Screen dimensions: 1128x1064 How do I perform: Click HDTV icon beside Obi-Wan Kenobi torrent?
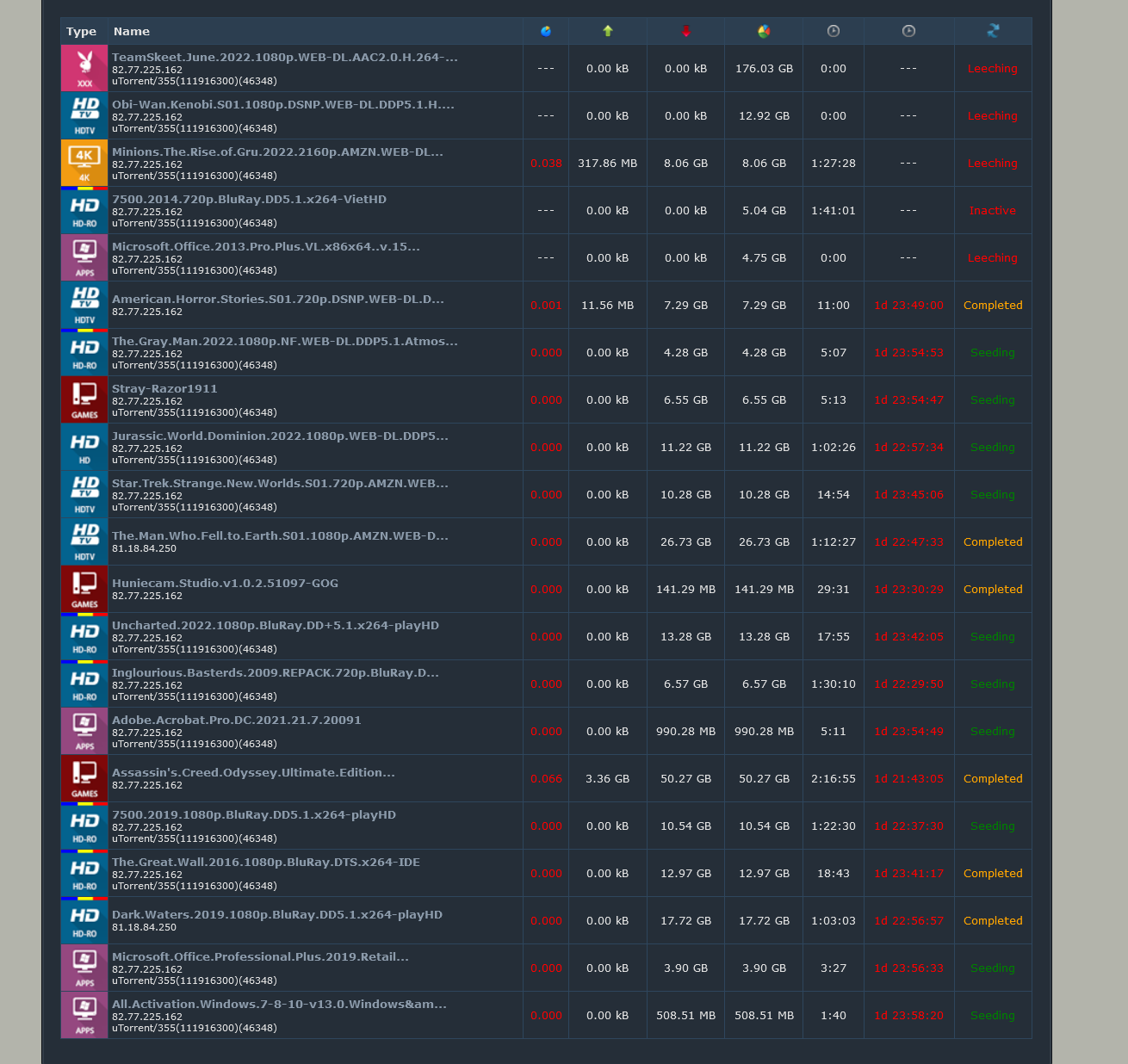(84, 115)
